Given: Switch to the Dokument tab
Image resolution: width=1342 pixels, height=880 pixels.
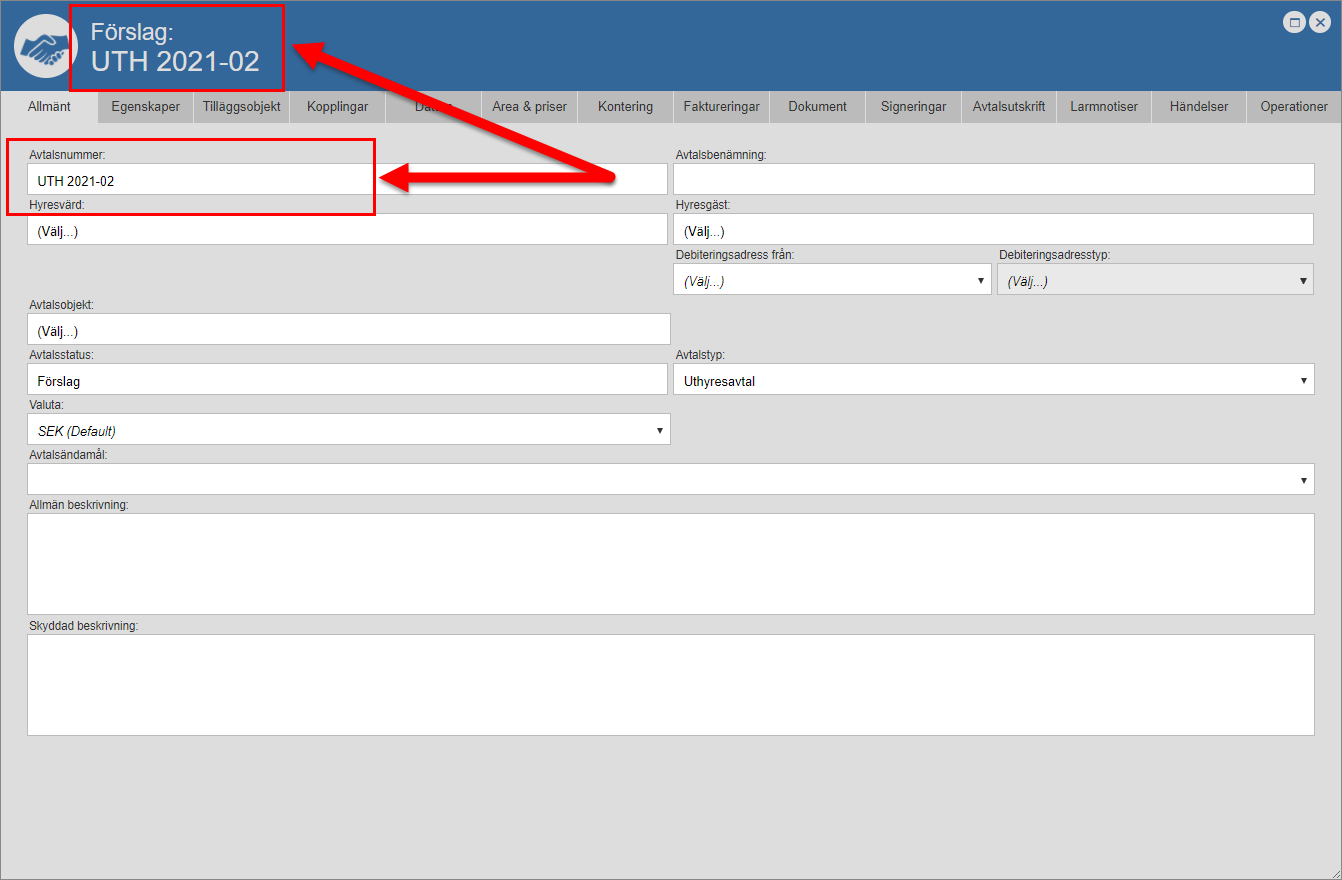Looking at the screenshot, I should (817, 107).
